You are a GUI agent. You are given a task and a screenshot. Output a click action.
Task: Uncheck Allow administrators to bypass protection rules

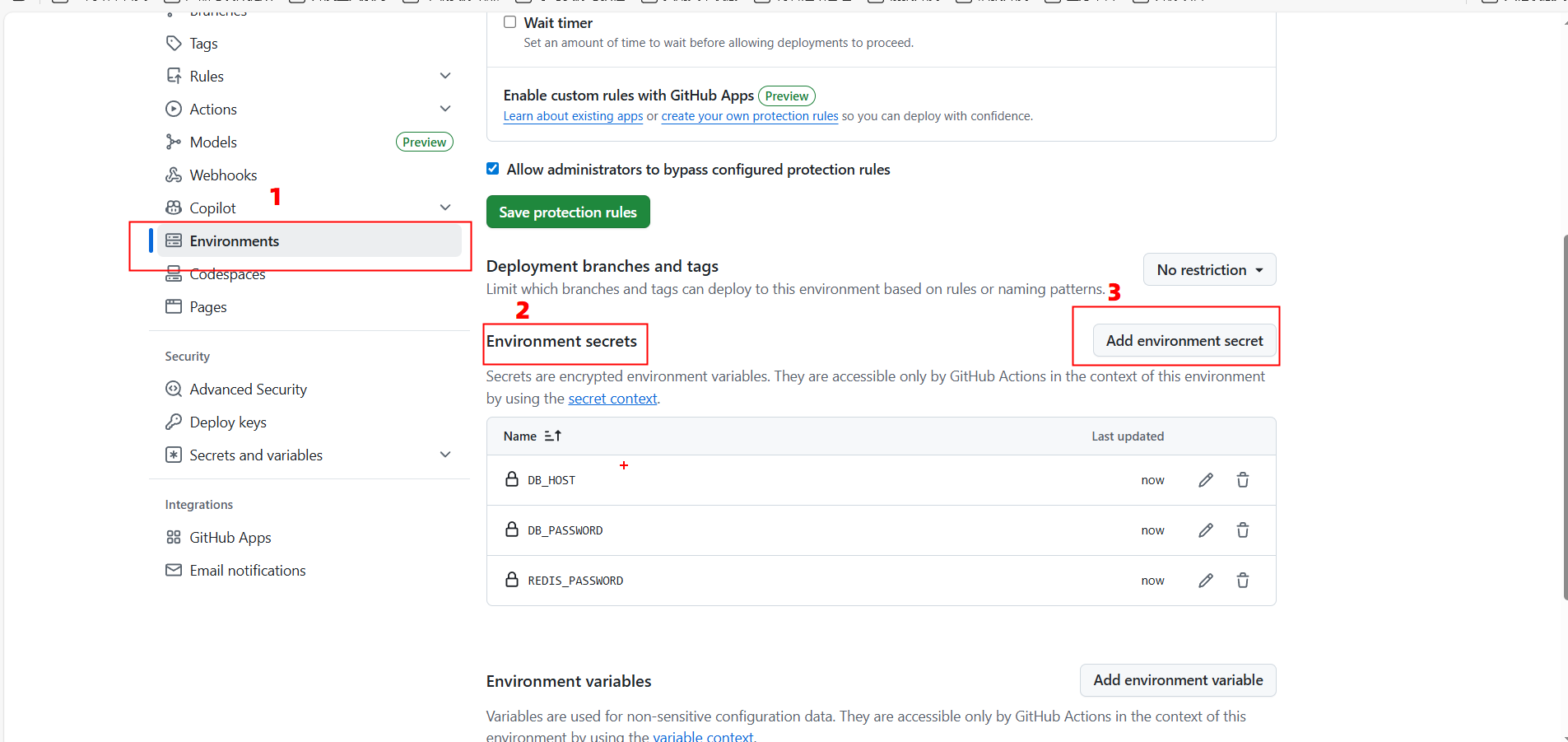(493, 169)
